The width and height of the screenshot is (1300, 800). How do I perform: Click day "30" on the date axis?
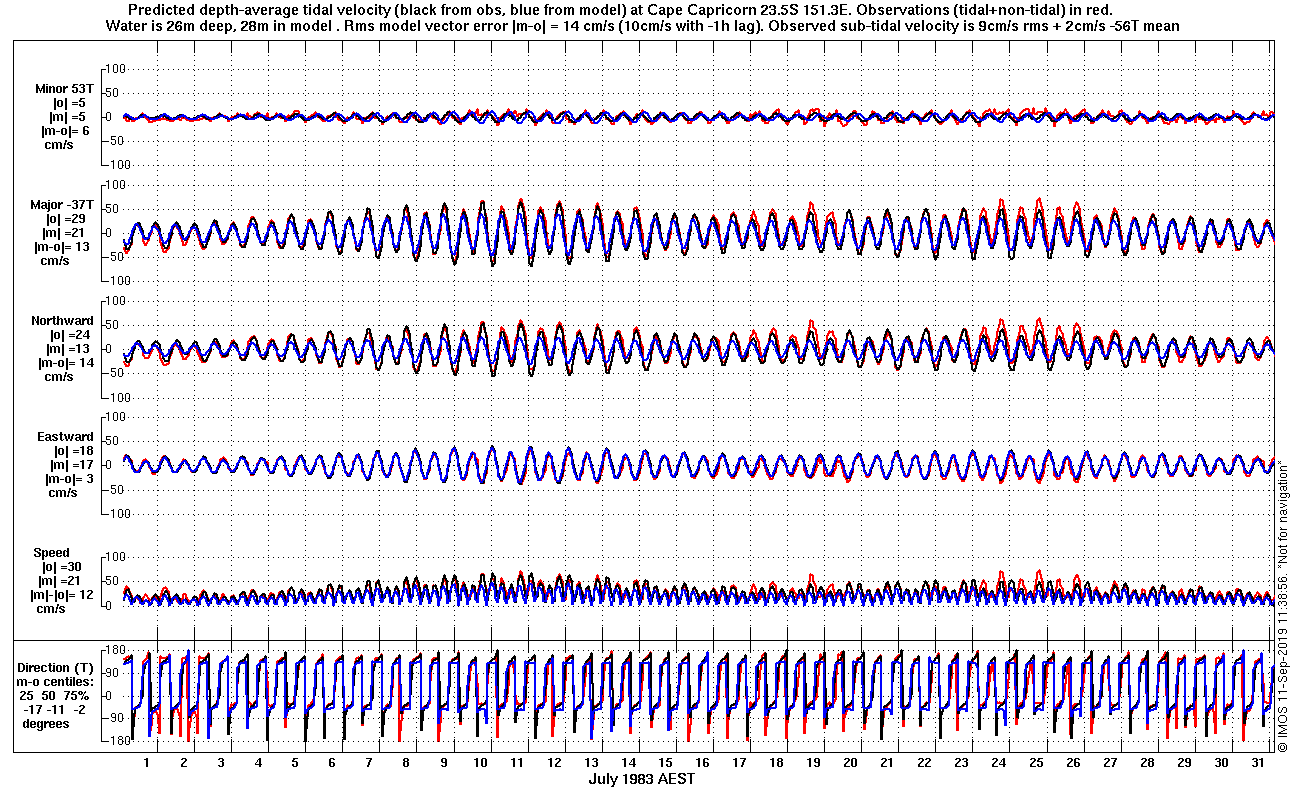pyautogui.click(x=1220, y=762)
